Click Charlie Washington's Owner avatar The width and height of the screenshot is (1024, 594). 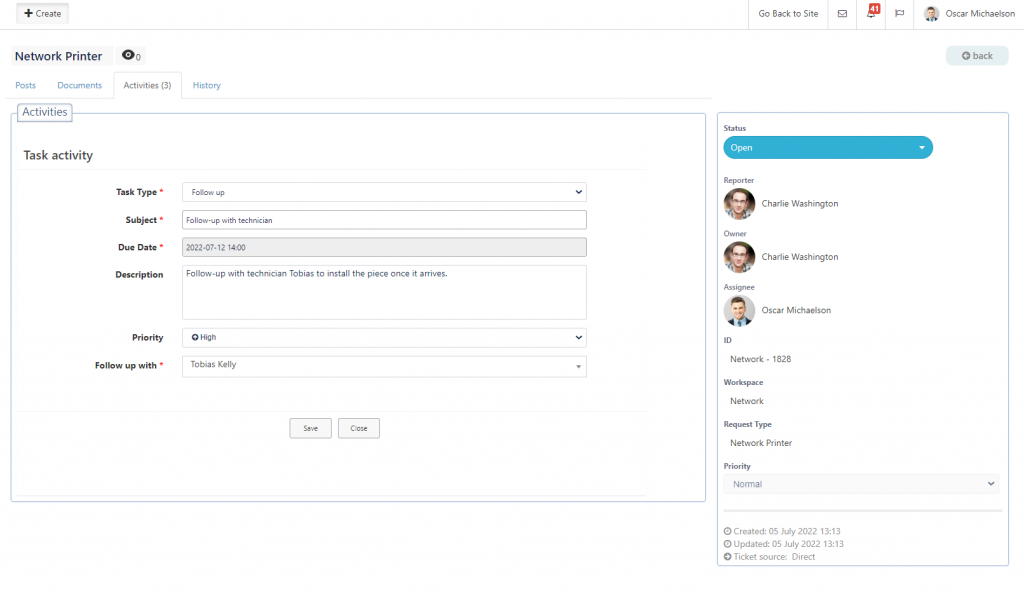coord(739,257)
